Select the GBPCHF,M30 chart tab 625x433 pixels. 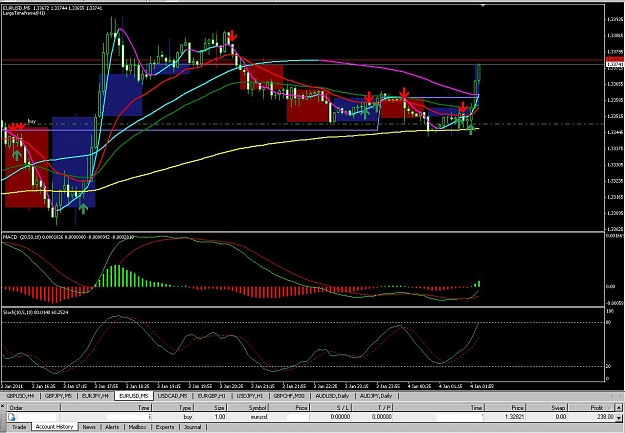(289, 396)
